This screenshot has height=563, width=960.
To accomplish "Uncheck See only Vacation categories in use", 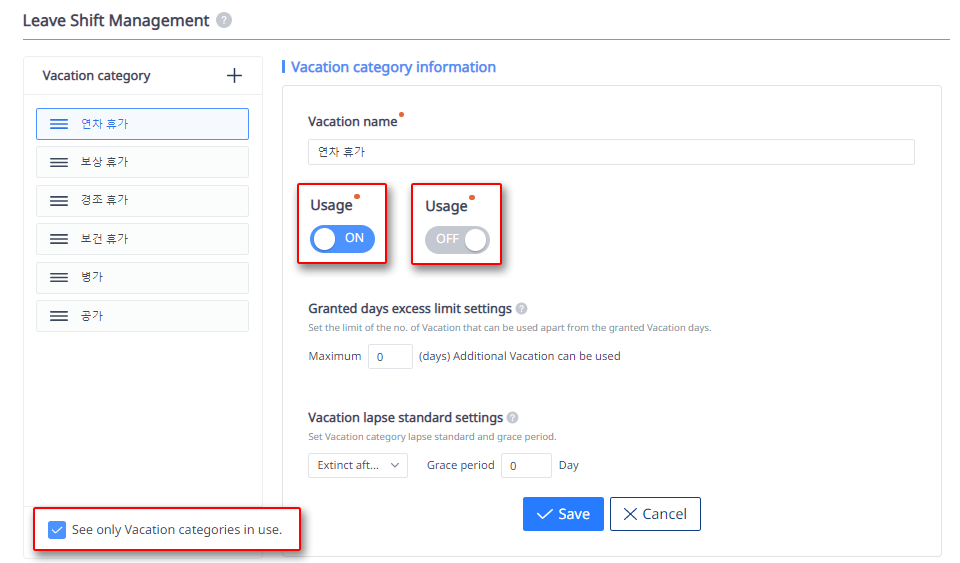I will pyautogui.click(x=57, y=530).
